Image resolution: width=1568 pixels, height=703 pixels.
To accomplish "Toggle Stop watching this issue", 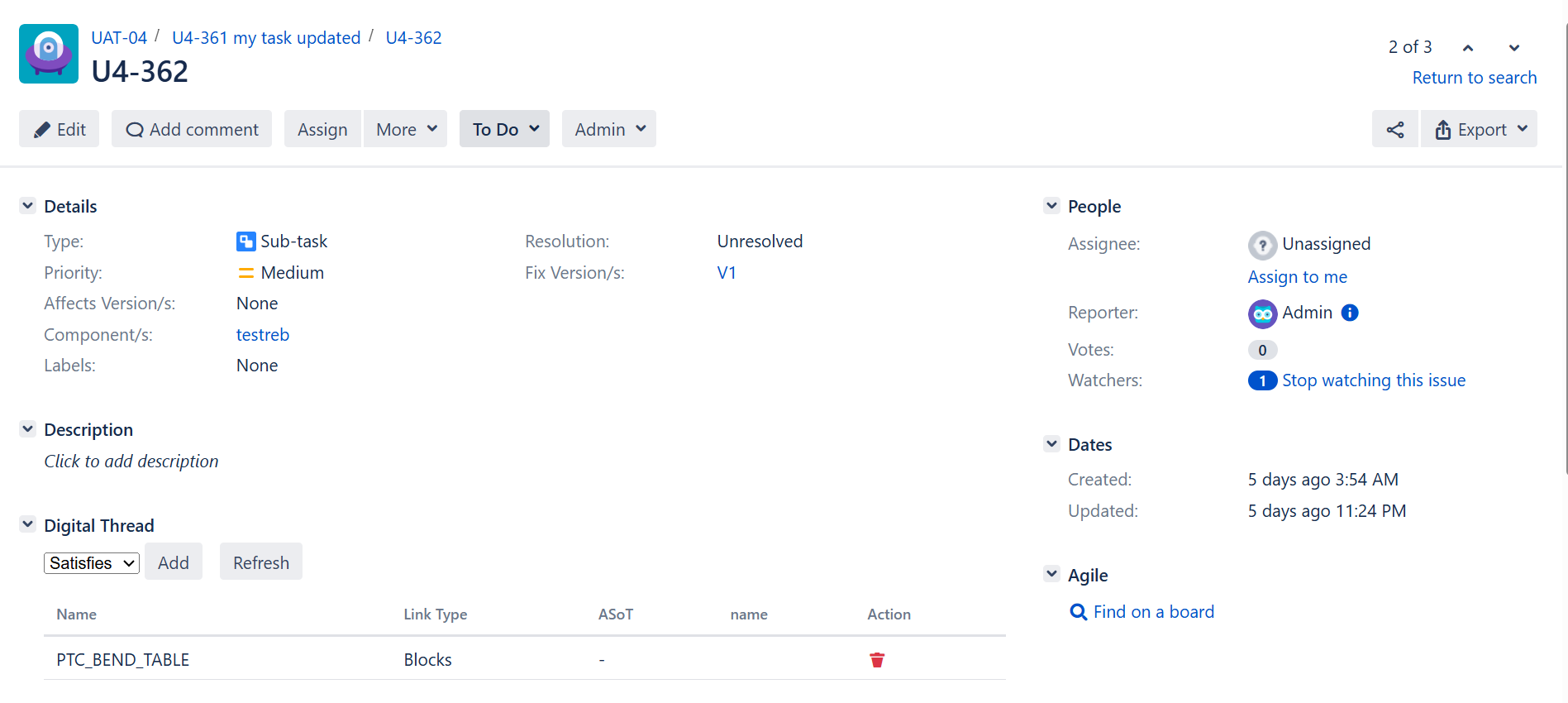I will tap(1373, 380).
